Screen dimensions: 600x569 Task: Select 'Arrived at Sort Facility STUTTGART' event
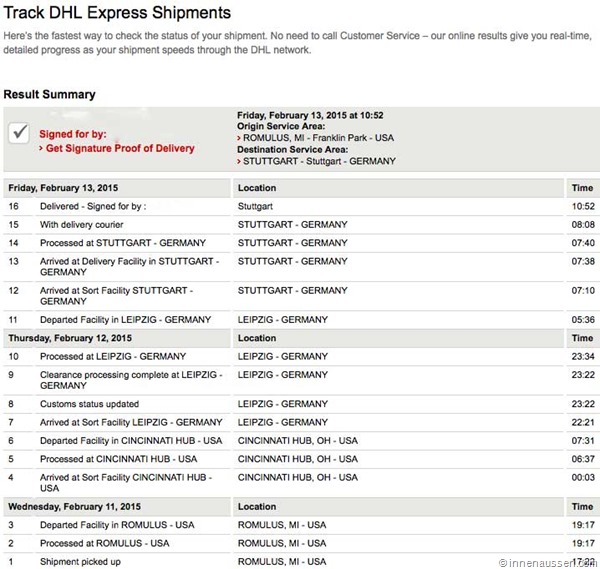[116, 296]
